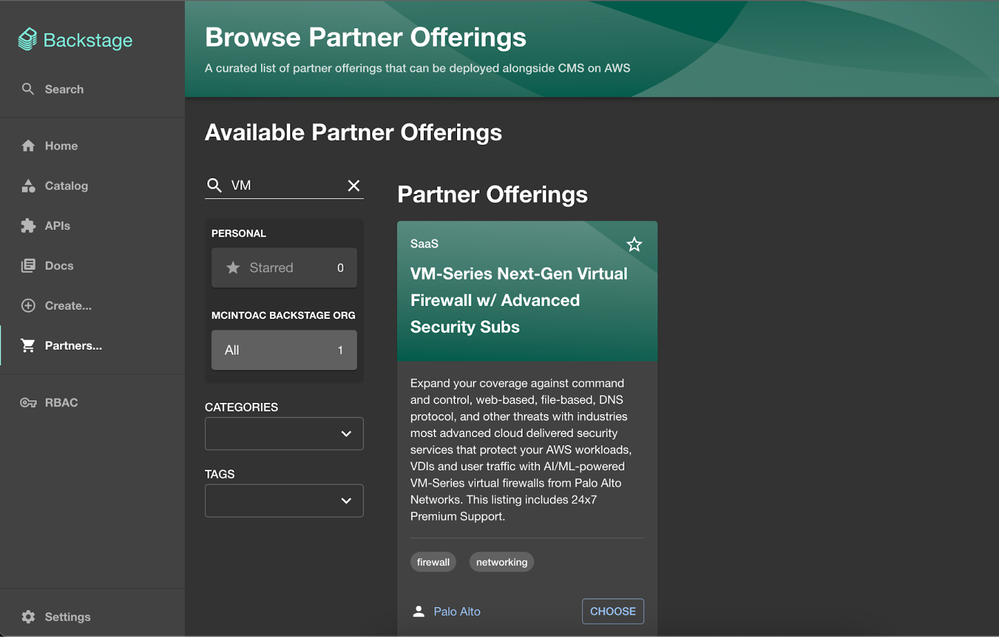Viewport: 999px width, 637px height.
Task: Focus the VM search input field
Action: click(x=284, y=185)
